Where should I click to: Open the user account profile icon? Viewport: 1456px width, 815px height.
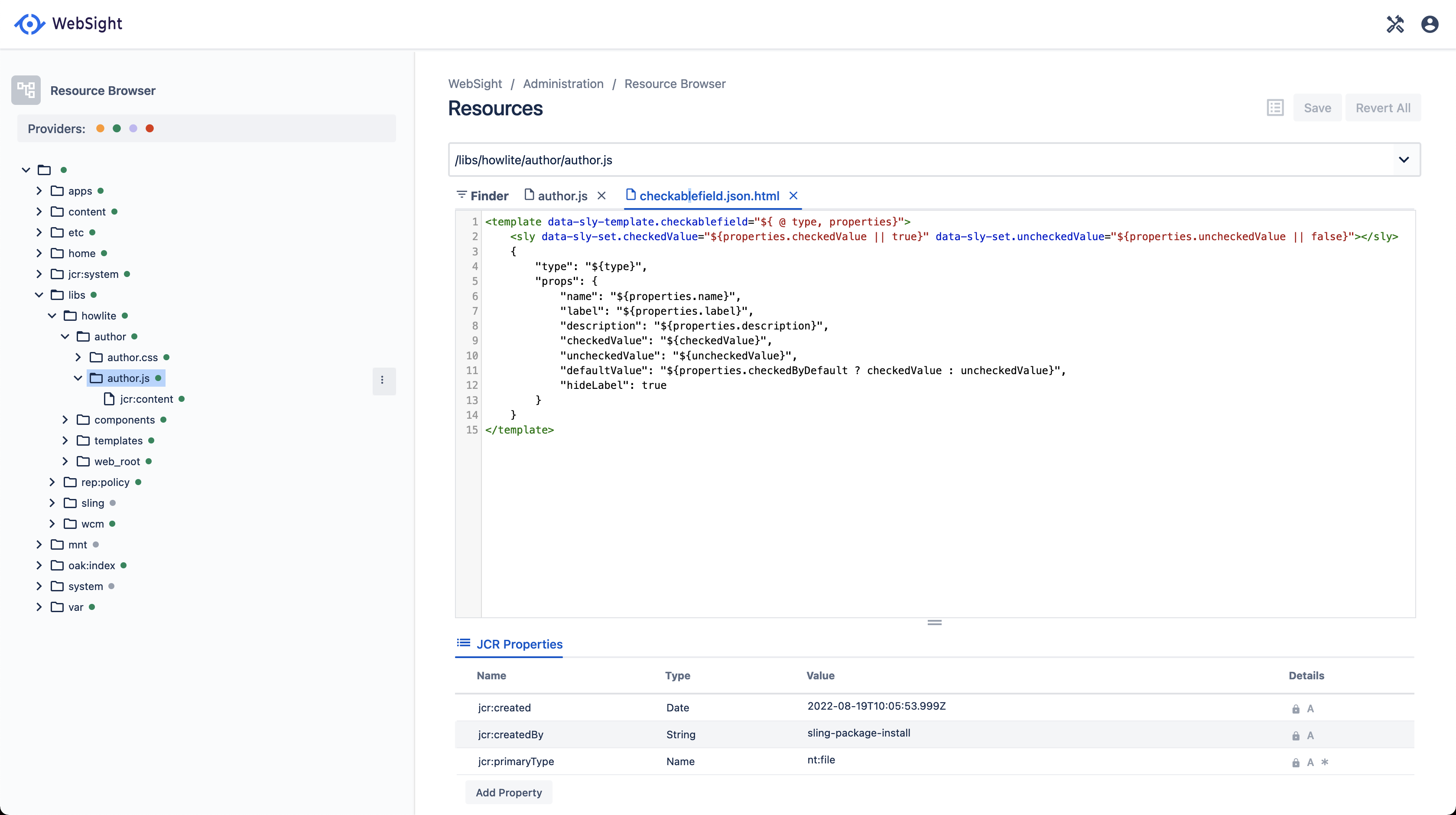click(1430, 24)
